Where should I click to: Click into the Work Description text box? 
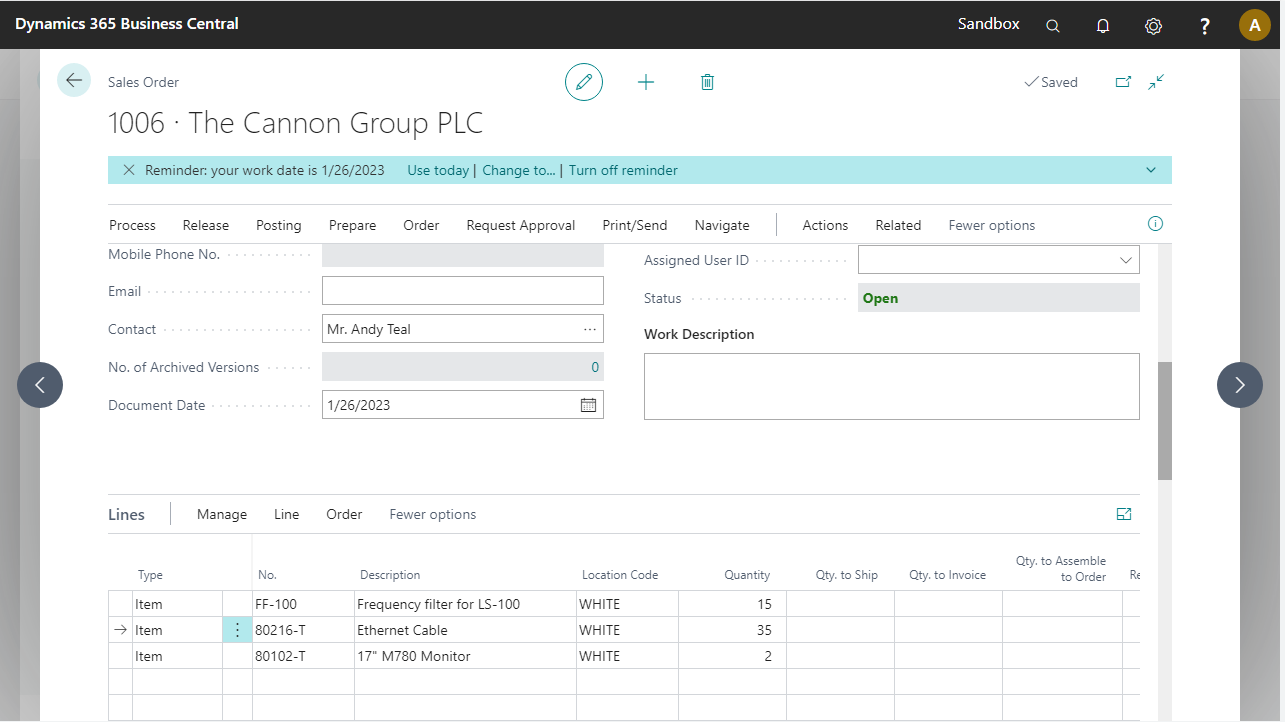coord(892,386)
